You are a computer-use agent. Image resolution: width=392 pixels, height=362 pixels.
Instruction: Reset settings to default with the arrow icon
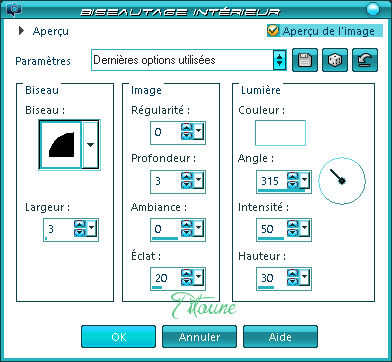[x=365, y=60]
